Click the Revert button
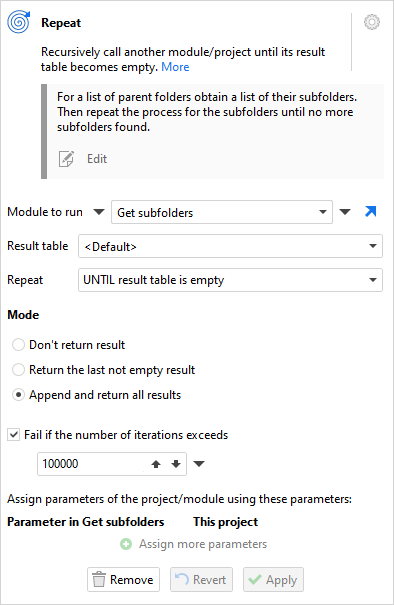The height and width of the screenshot is (605, 394). pos(201,580)
